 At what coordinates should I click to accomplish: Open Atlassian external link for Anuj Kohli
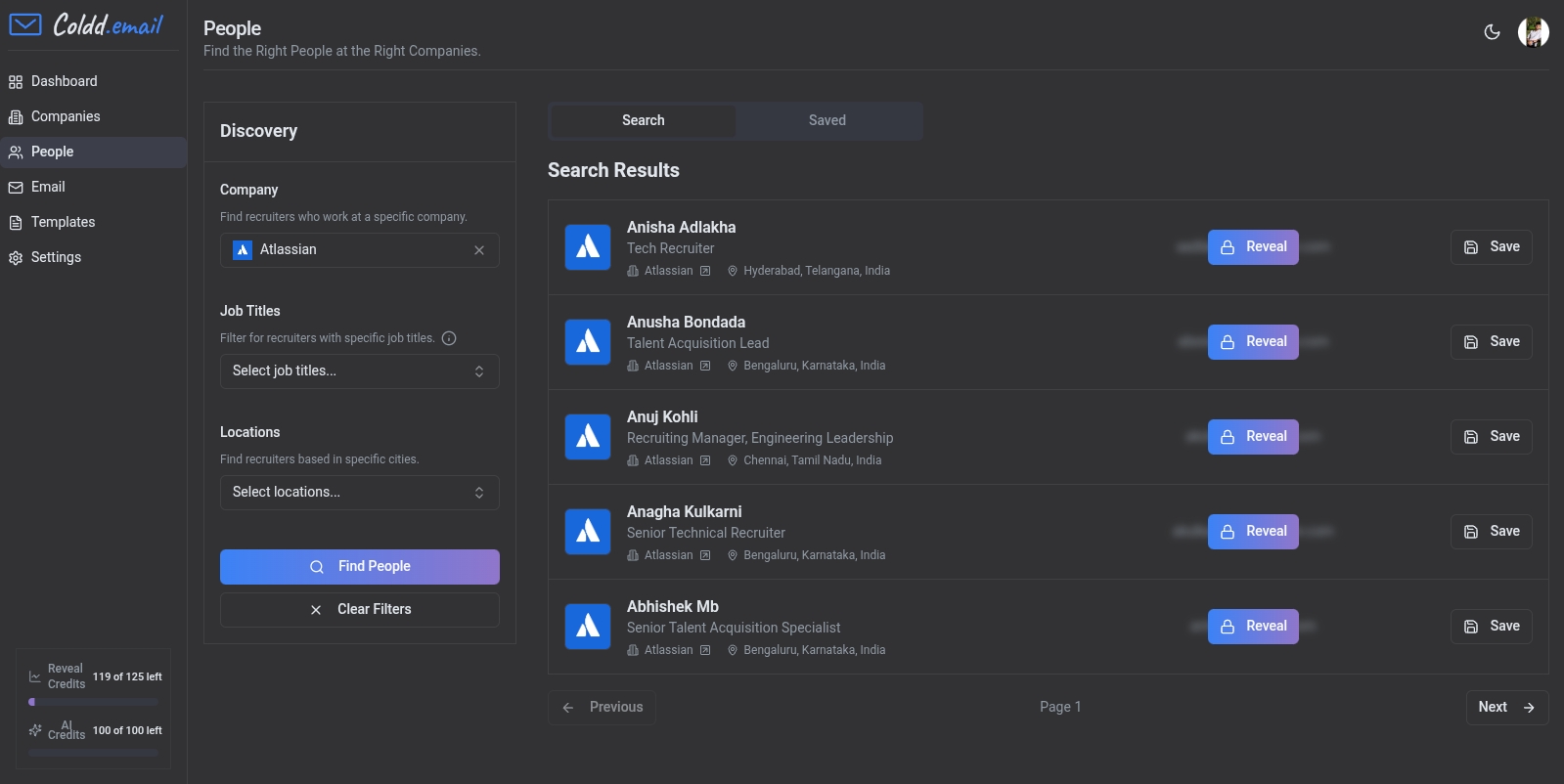(x=705, y=460)
